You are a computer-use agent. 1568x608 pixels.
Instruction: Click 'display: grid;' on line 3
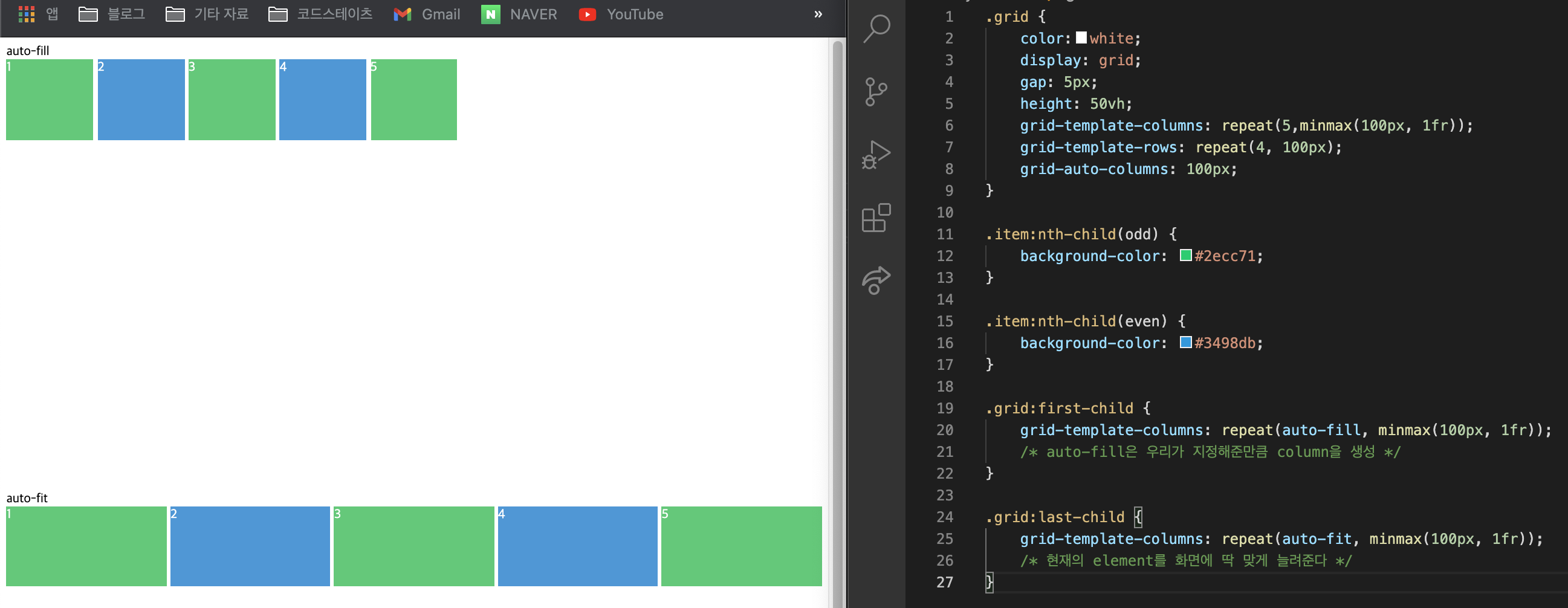pyautogui.click(x=1080, y=60)
